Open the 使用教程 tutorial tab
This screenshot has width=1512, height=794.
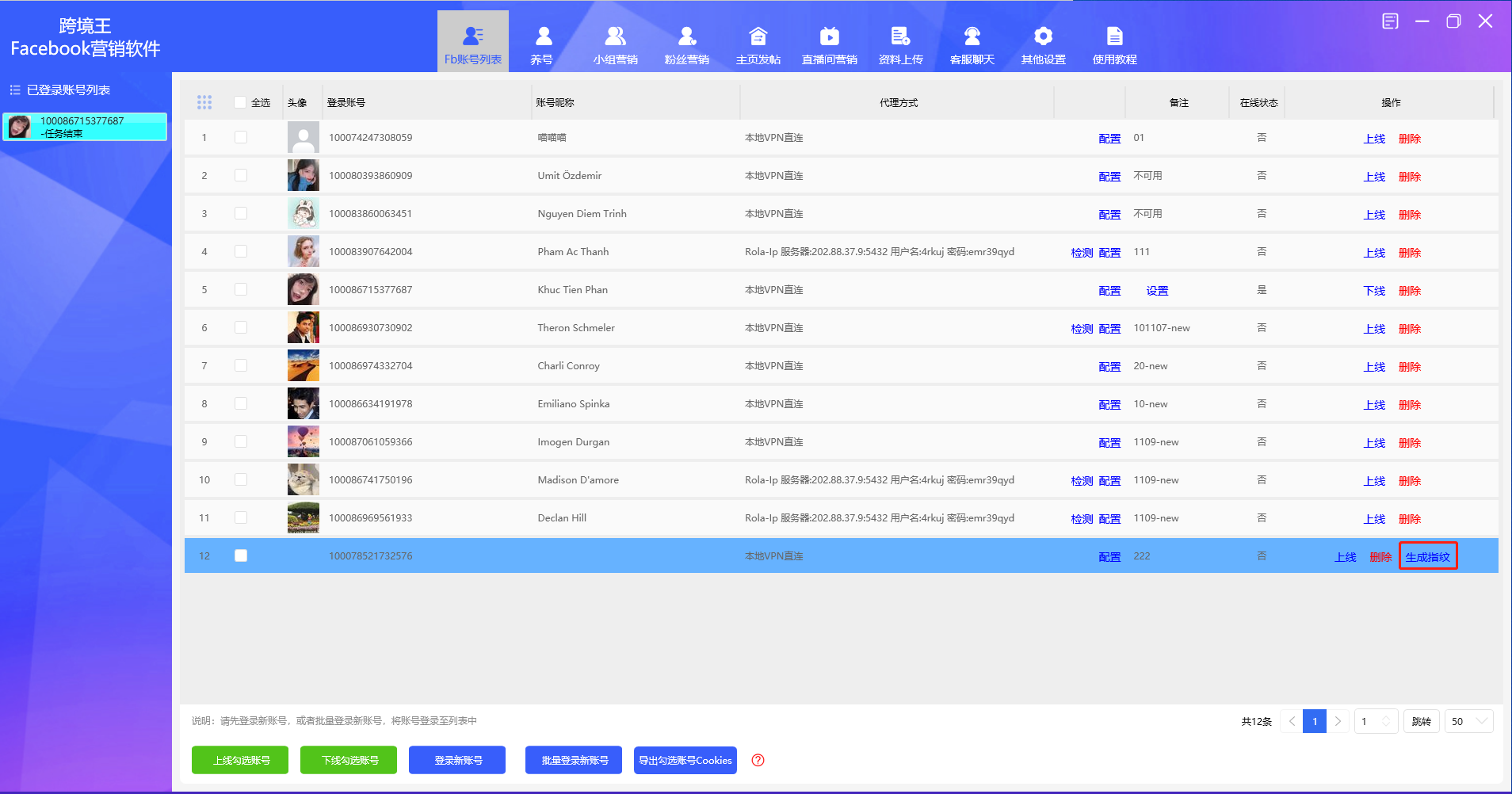tap(1114, 44)
